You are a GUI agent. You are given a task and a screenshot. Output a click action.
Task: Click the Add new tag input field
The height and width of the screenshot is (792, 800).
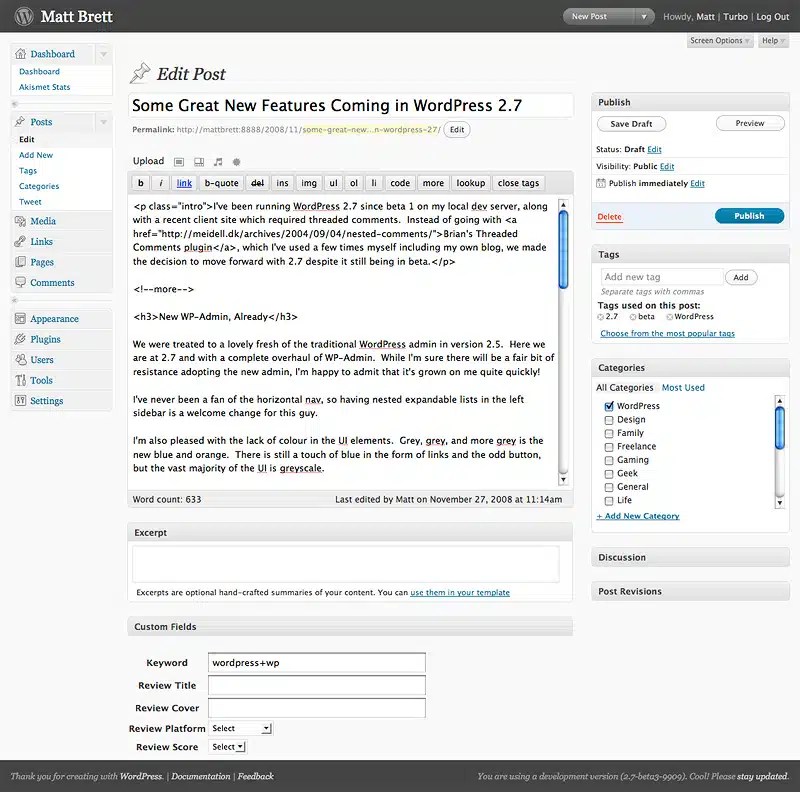point(662,277)
